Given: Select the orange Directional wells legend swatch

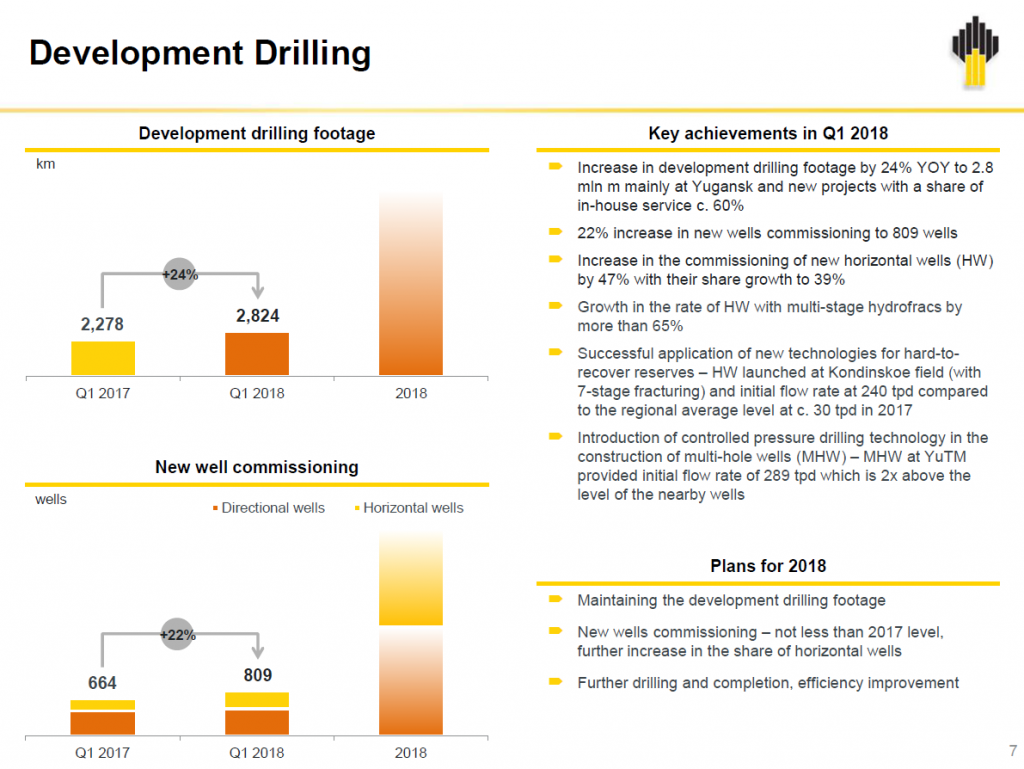Looking at the screenshot, I should pyautogui.click(x=215, y=509).
